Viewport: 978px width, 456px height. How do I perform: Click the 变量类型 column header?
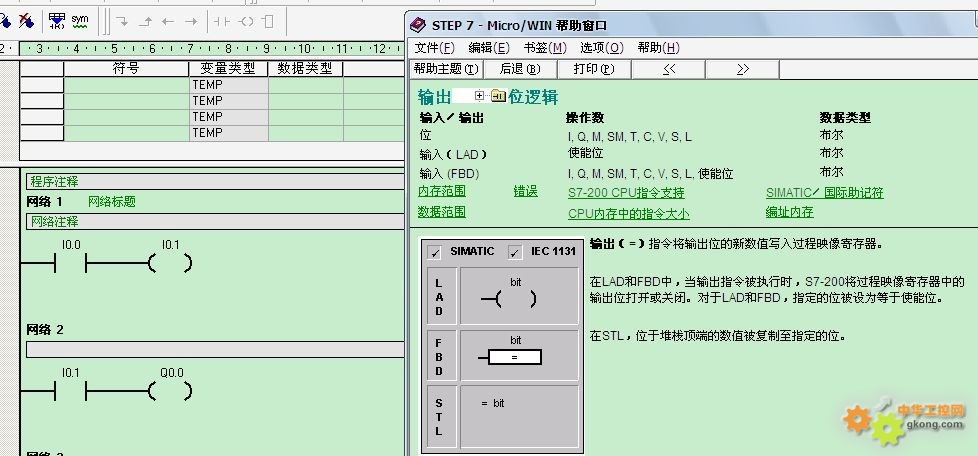coord(228,69)
